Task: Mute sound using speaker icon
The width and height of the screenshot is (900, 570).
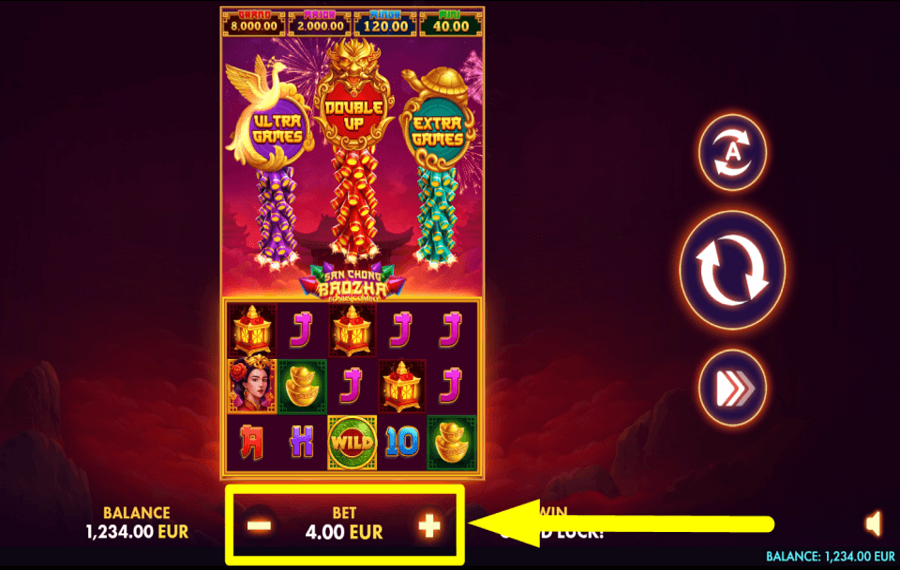Action: click(x=874, y=524)
